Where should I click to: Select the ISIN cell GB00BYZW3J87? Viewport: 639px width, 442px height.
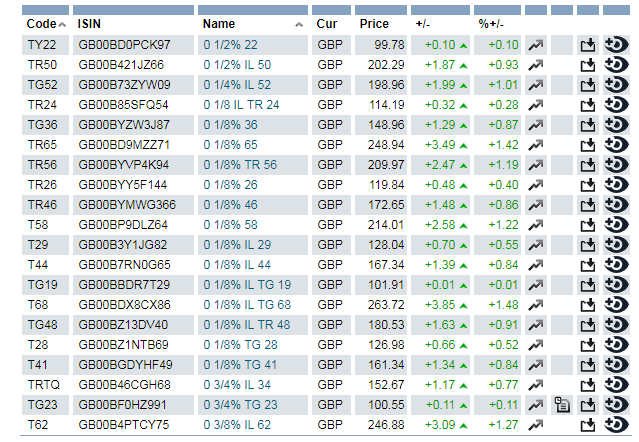click(124, 125)
